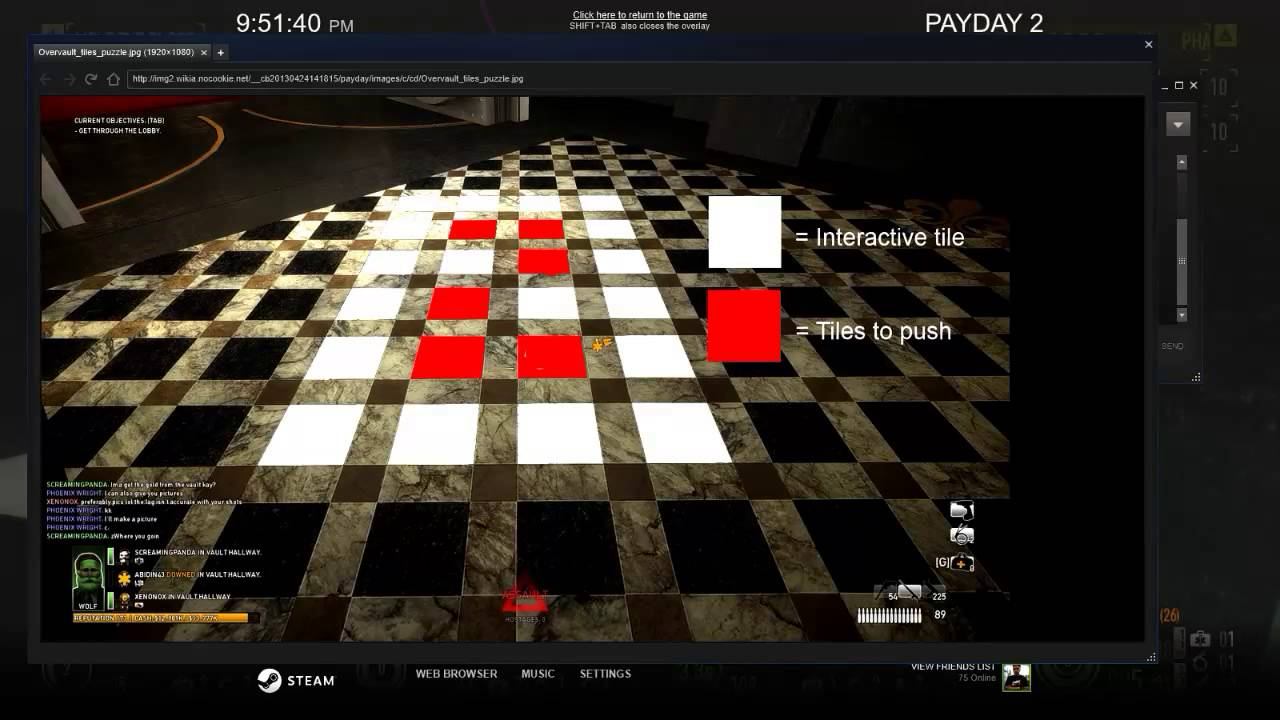Close the Overvault_tiles_puzzle.jpg tab
The height and width of the screenshot is (720, 1280).
coord(206,52)
